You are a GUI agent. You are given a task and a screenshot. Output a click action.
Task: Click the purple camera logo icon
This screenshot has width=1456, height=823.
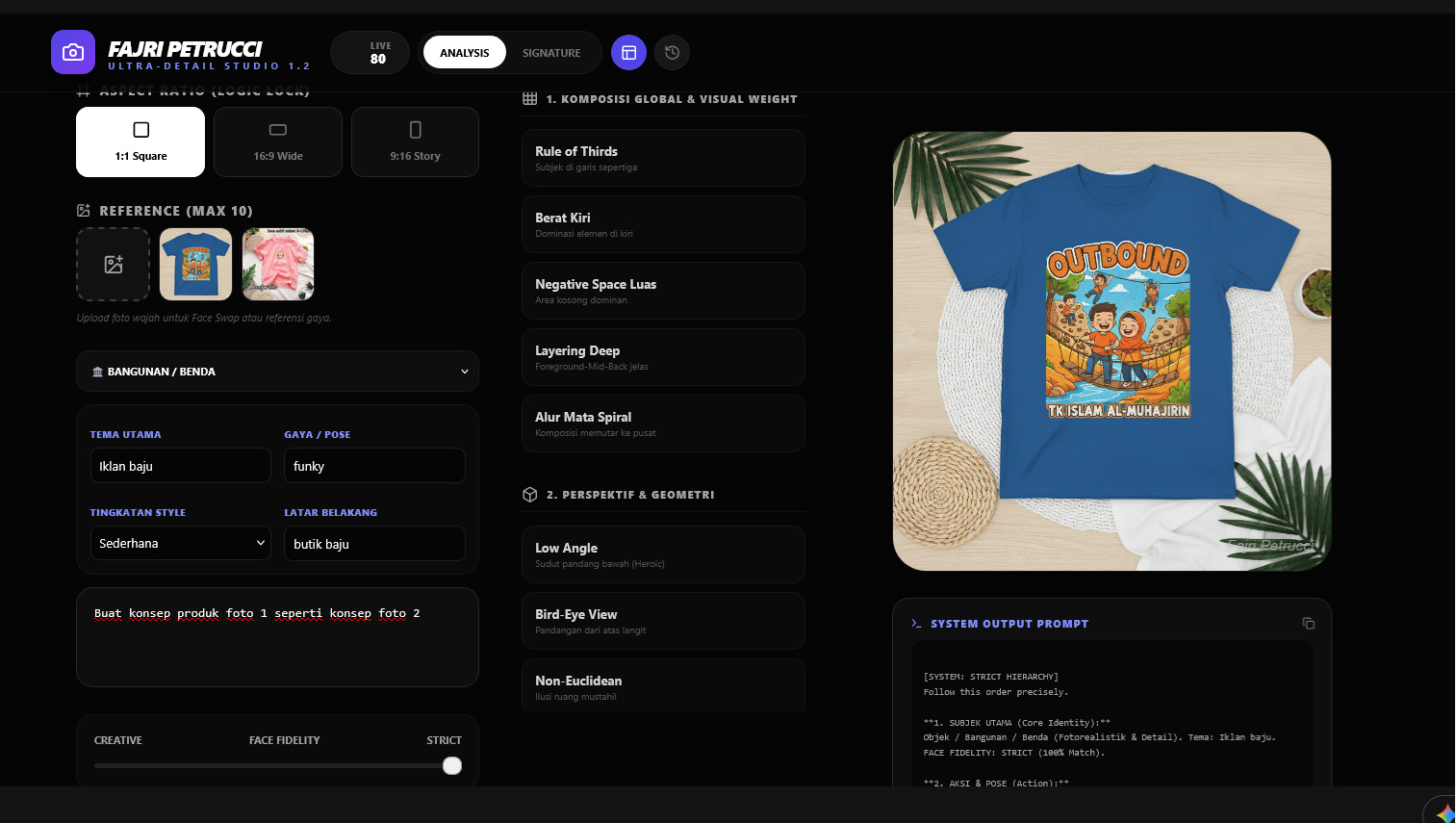(73, 53)
